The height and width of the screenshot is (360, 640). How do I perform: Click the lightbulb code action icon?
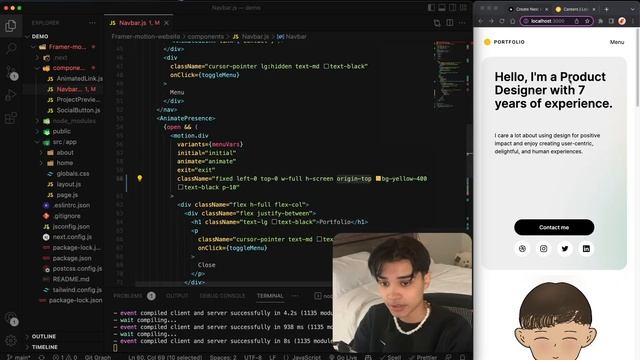point(140,178)
